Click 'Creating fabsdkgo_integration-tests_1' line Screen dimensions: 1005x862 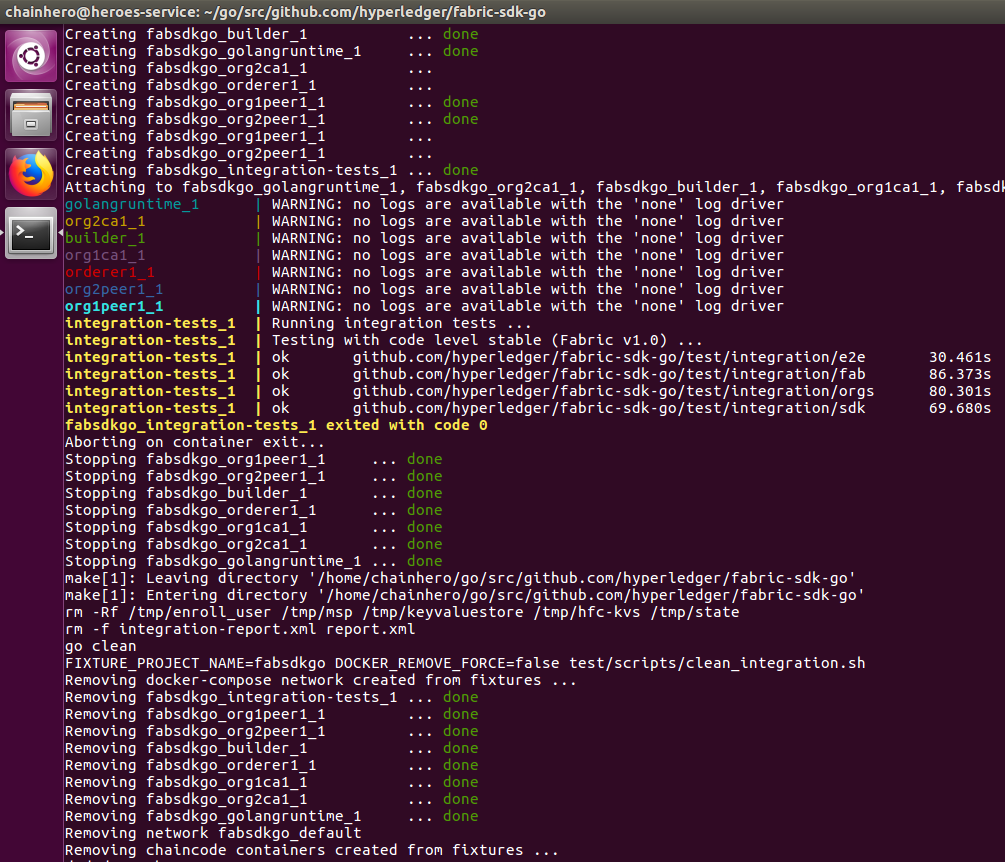[271, 170]
